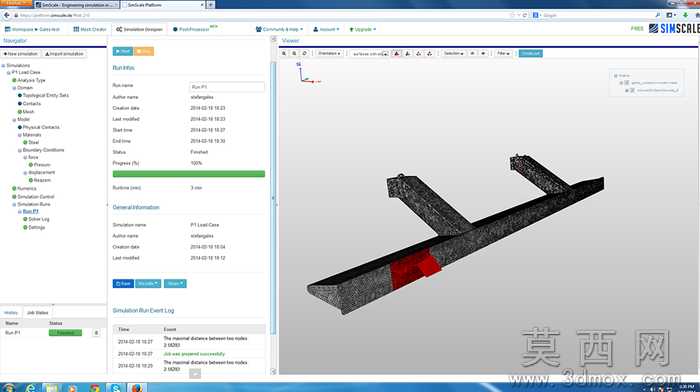Toggle the highlighted red pick-mode icon

[x=396, y=53]
